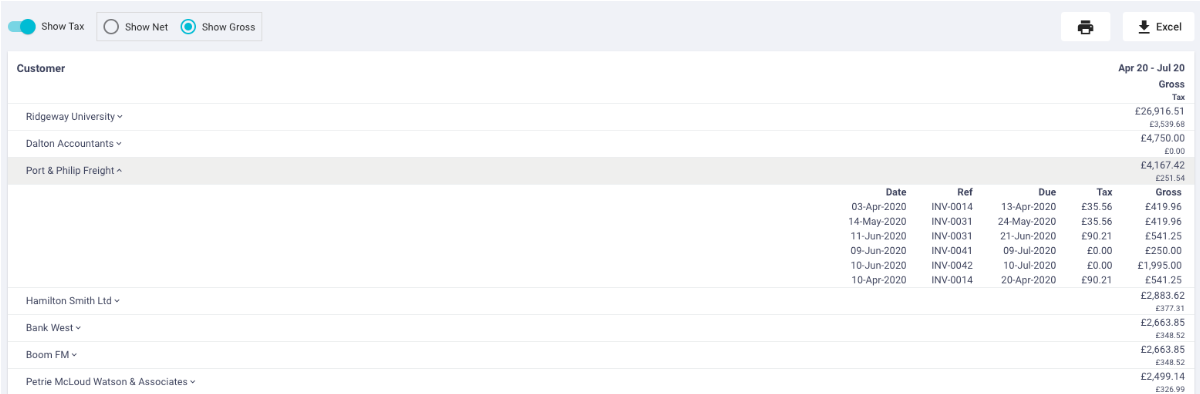Click the printer icon button

coord(1085,27)
